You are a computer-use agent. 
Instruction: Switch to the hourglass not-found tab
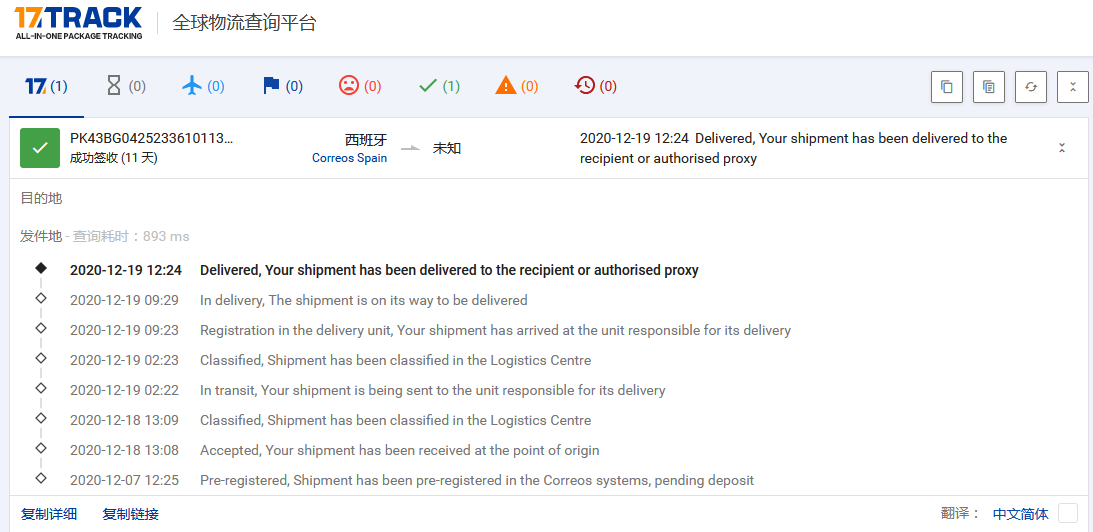click(x=126, y=87)
